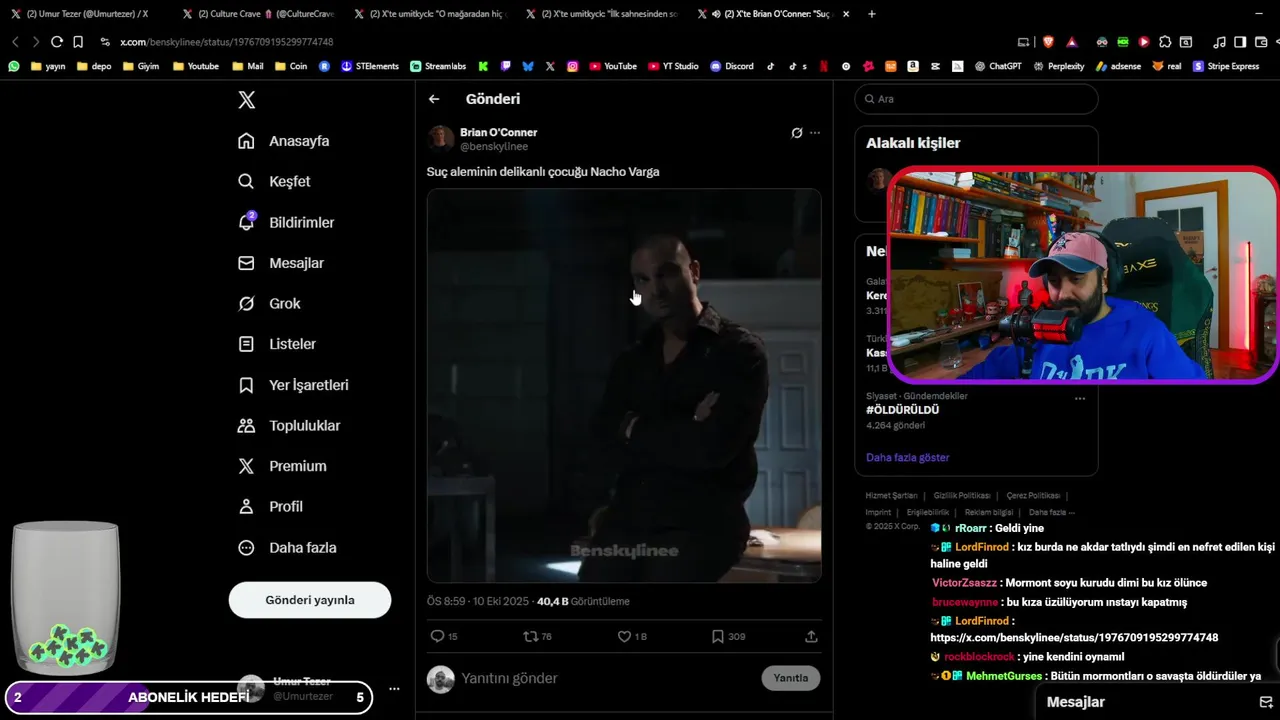Screen dimensions: 1280x720
Task: Toggle the browser sidebar panel icon
Action: coord(1240,42)
